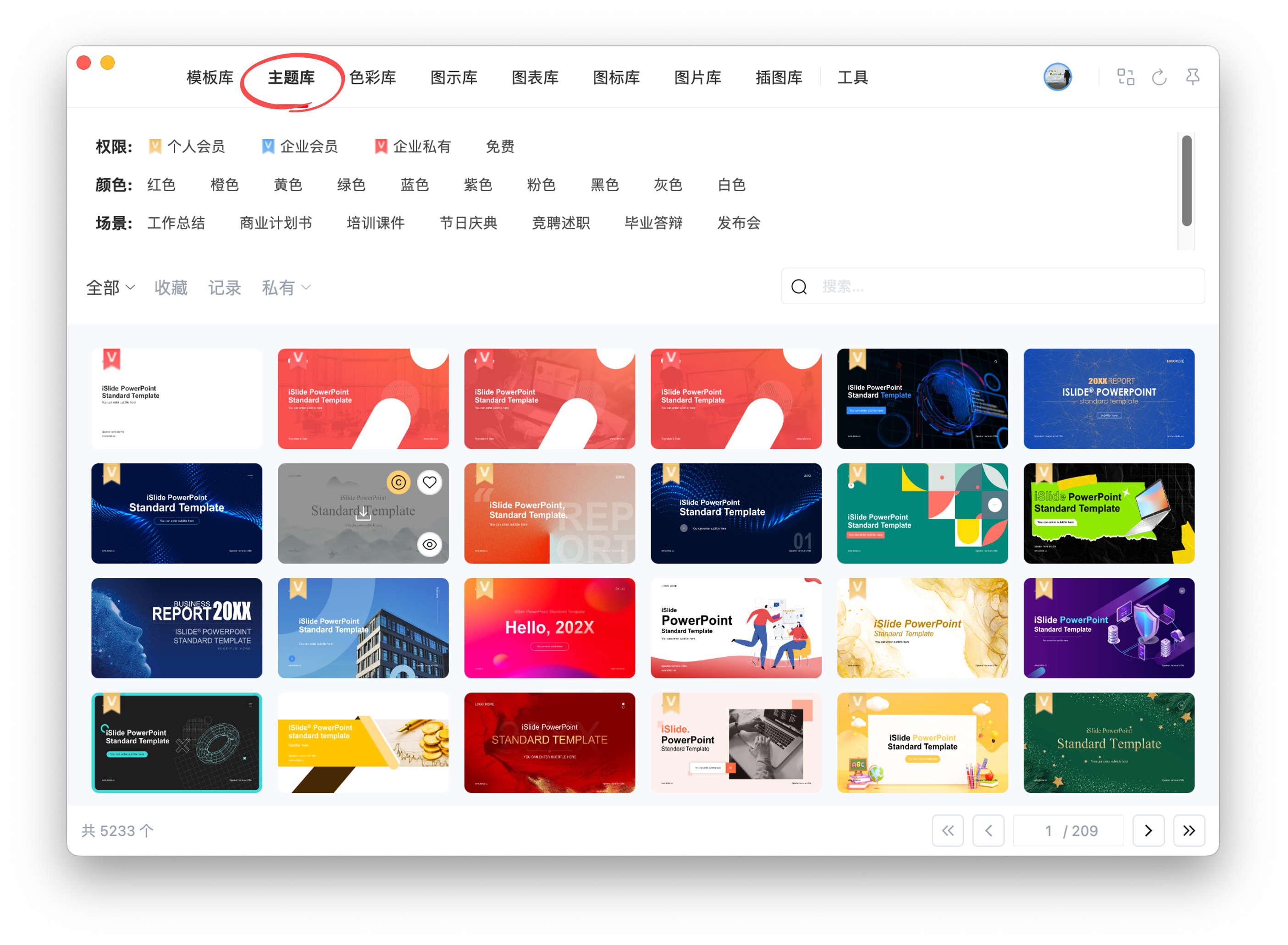Switch to the 色彩库 tab
This screenshot has height=945, width=1288.
point(372,78)
